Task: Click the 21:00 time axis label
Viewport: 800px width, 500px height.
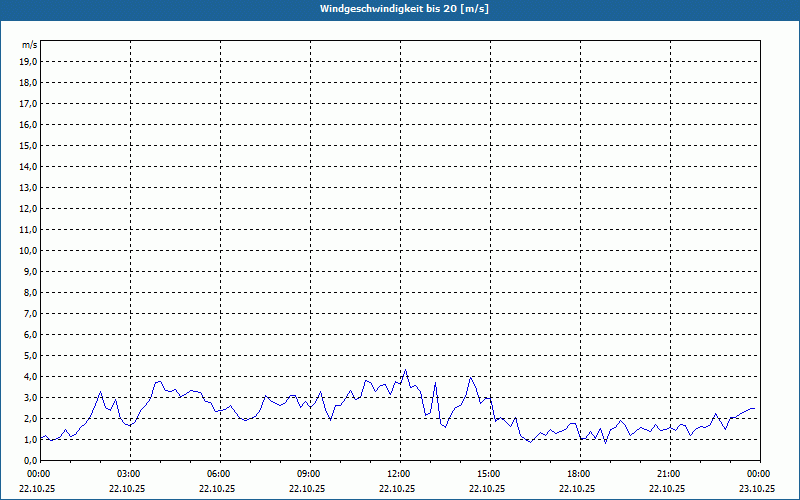Action: [668, 474]
